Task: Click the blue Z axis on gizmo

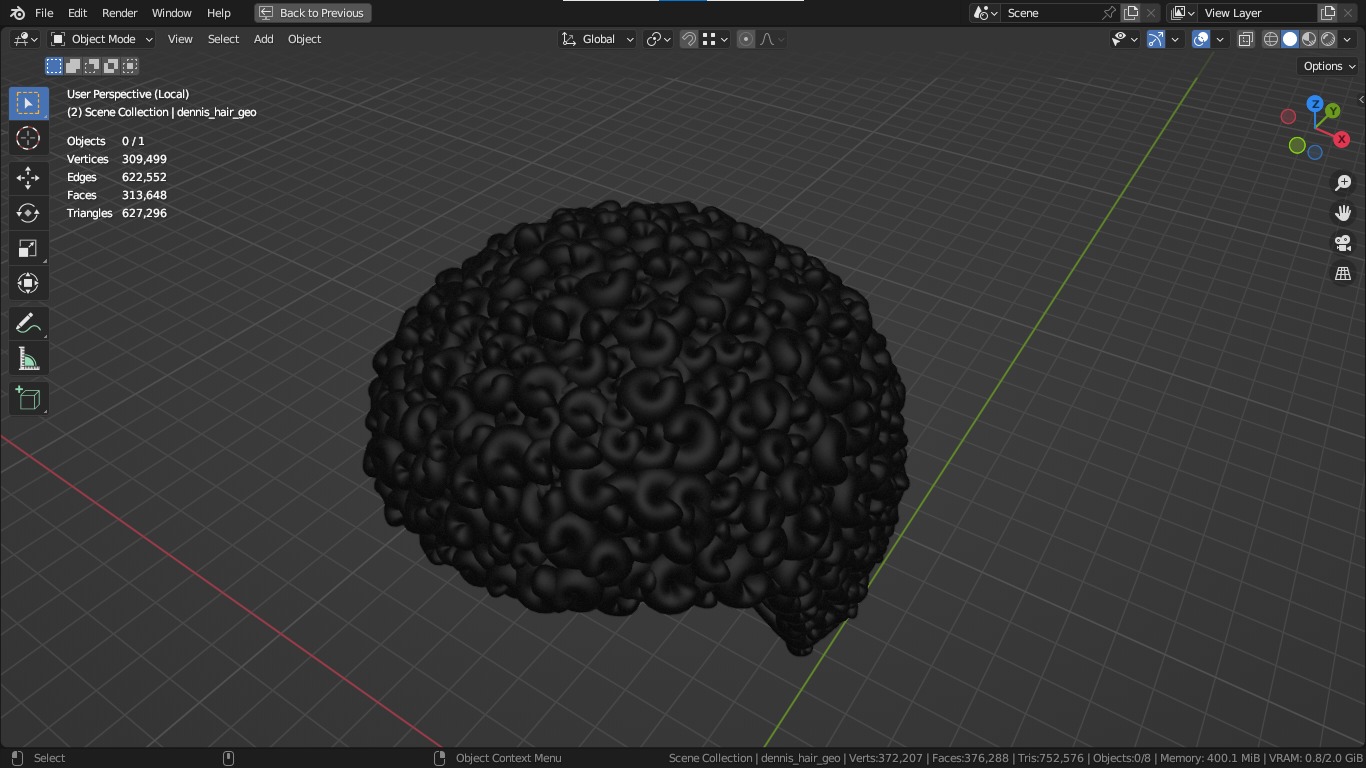Action: 1315,104
